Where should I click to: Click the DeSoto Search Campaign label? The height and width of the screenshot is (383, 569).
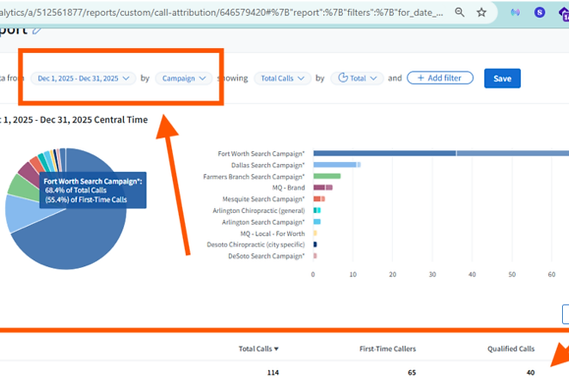(266, 256)
